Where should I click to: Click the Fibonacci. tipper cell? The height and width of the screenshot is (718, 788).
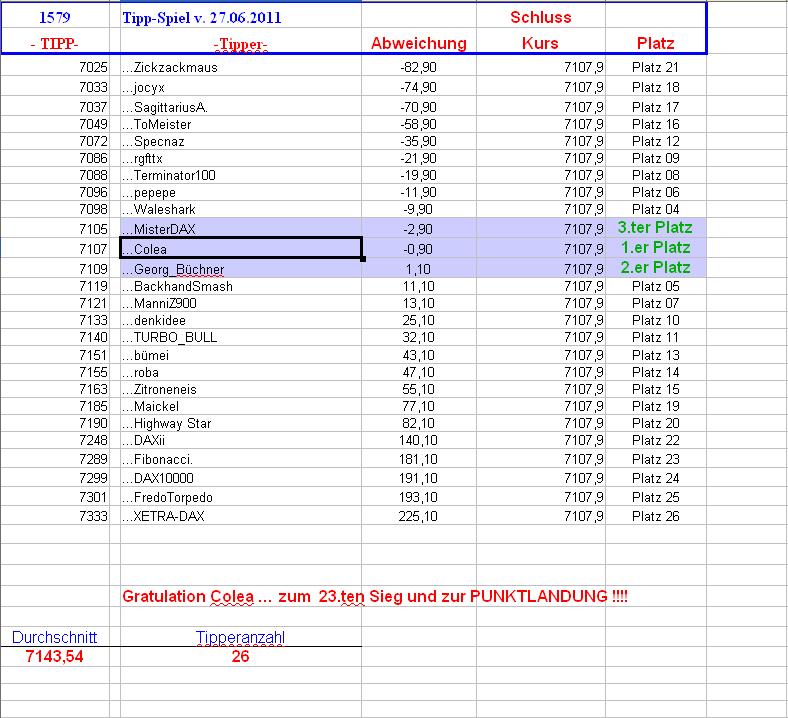pyautogui.click(x=241, y=459)
